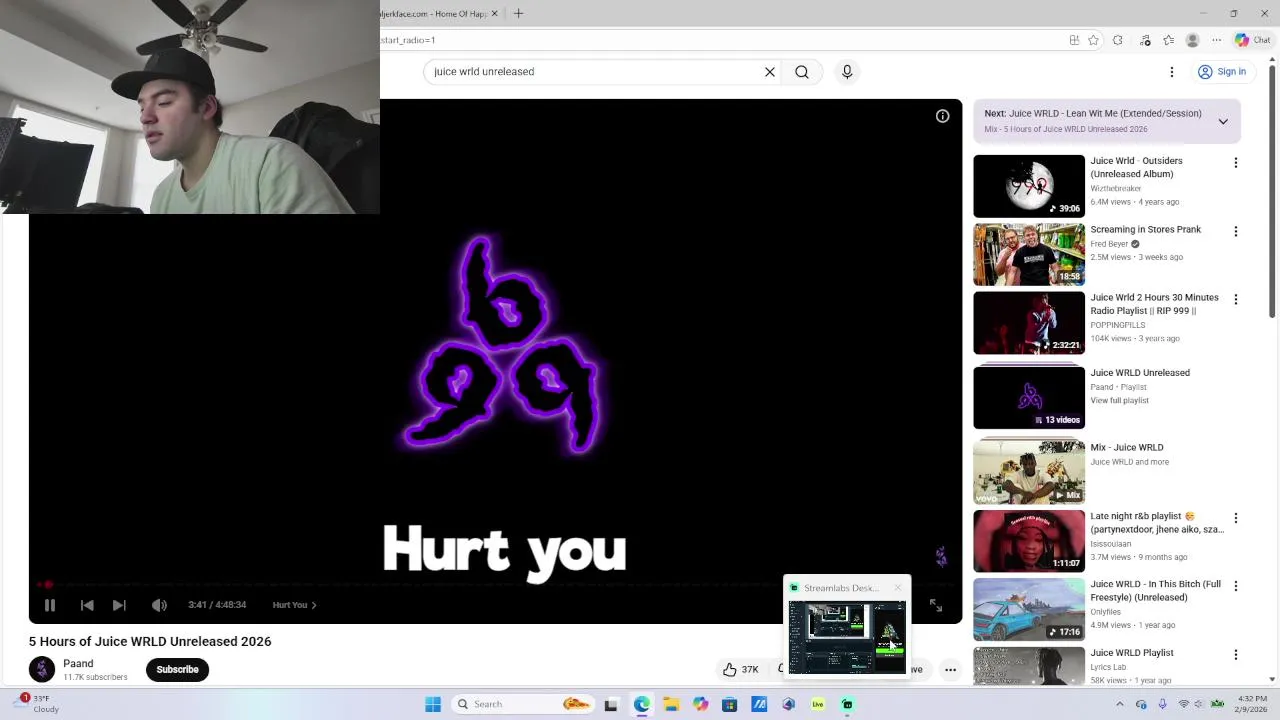Open YouTube settings three-dot menu
Image resolution: width=1280 pixels, height=720 pixels.
(x=1172, y=72)
